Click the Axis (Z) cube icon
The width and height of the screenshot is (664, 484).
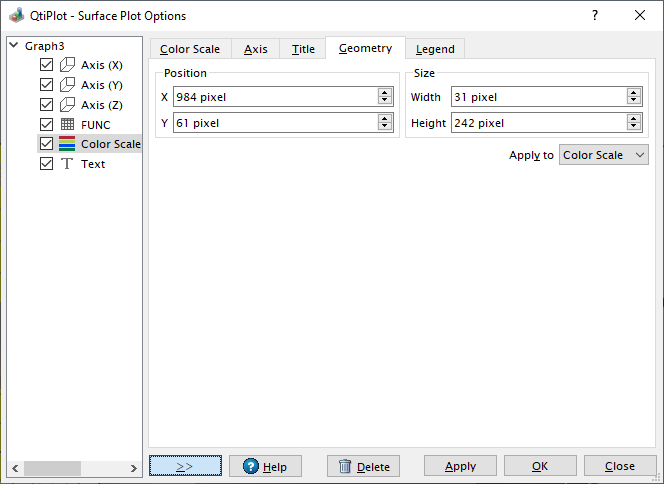pyautogui.click(x=67, y=105)
